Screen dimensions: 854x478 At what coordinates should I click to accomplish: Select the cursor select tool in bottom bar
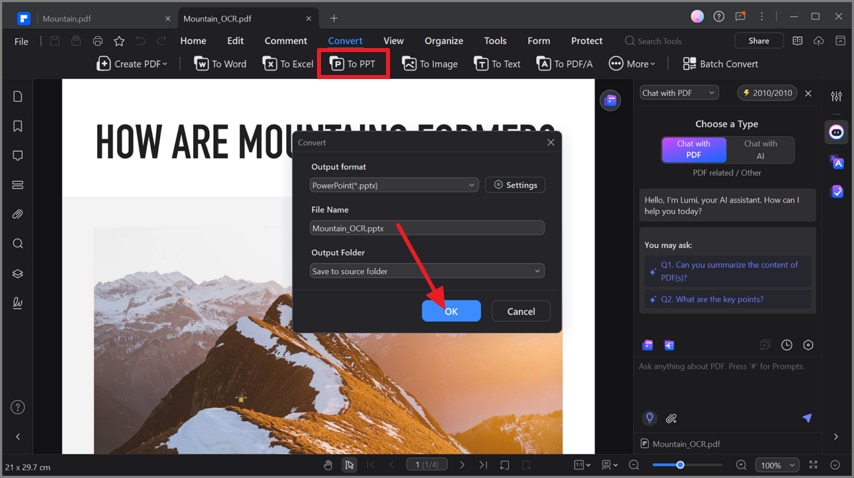tap(349, 465)
